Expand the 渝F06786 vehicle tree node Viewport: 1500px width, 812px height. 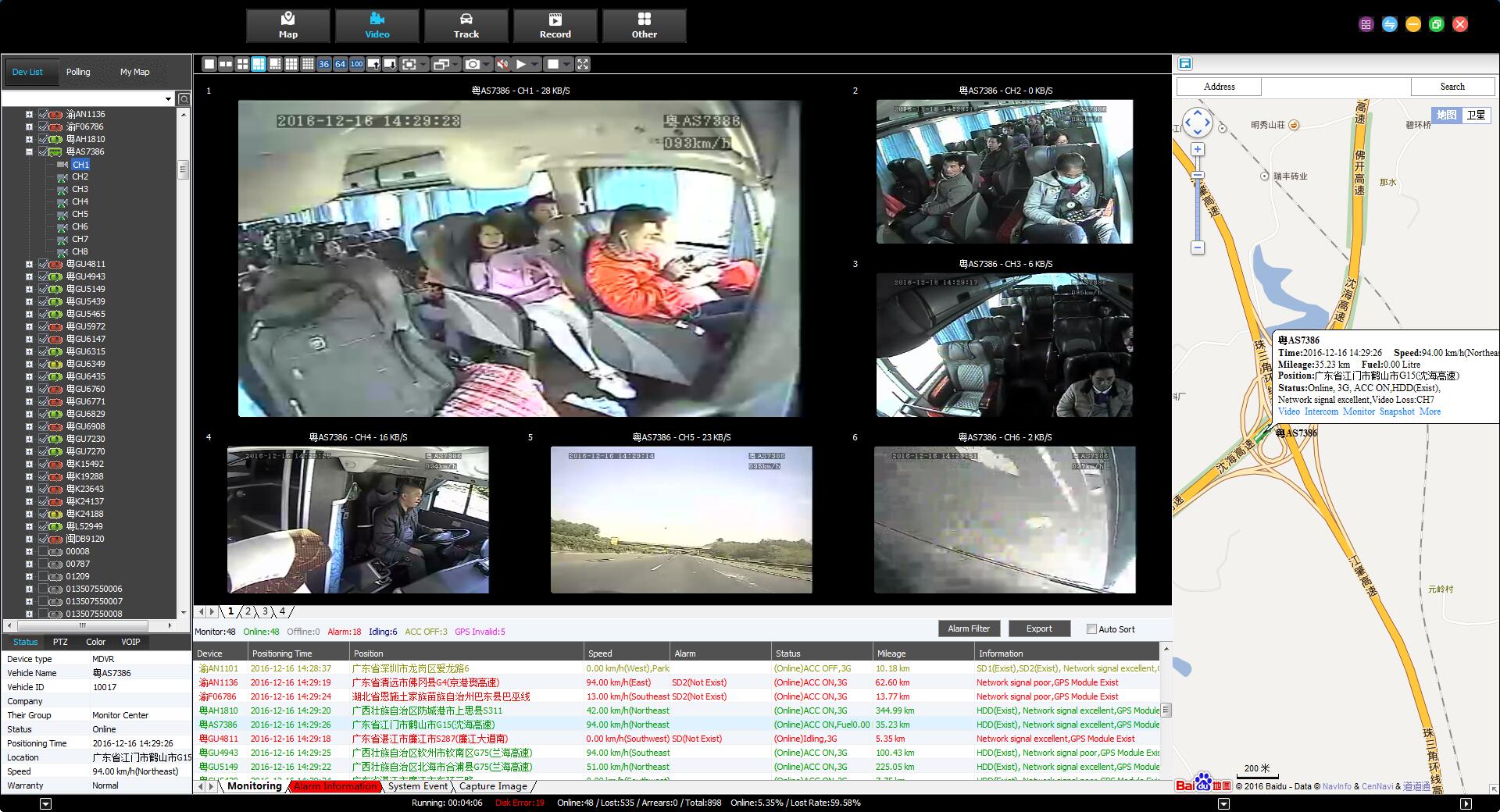click(29, 126)
